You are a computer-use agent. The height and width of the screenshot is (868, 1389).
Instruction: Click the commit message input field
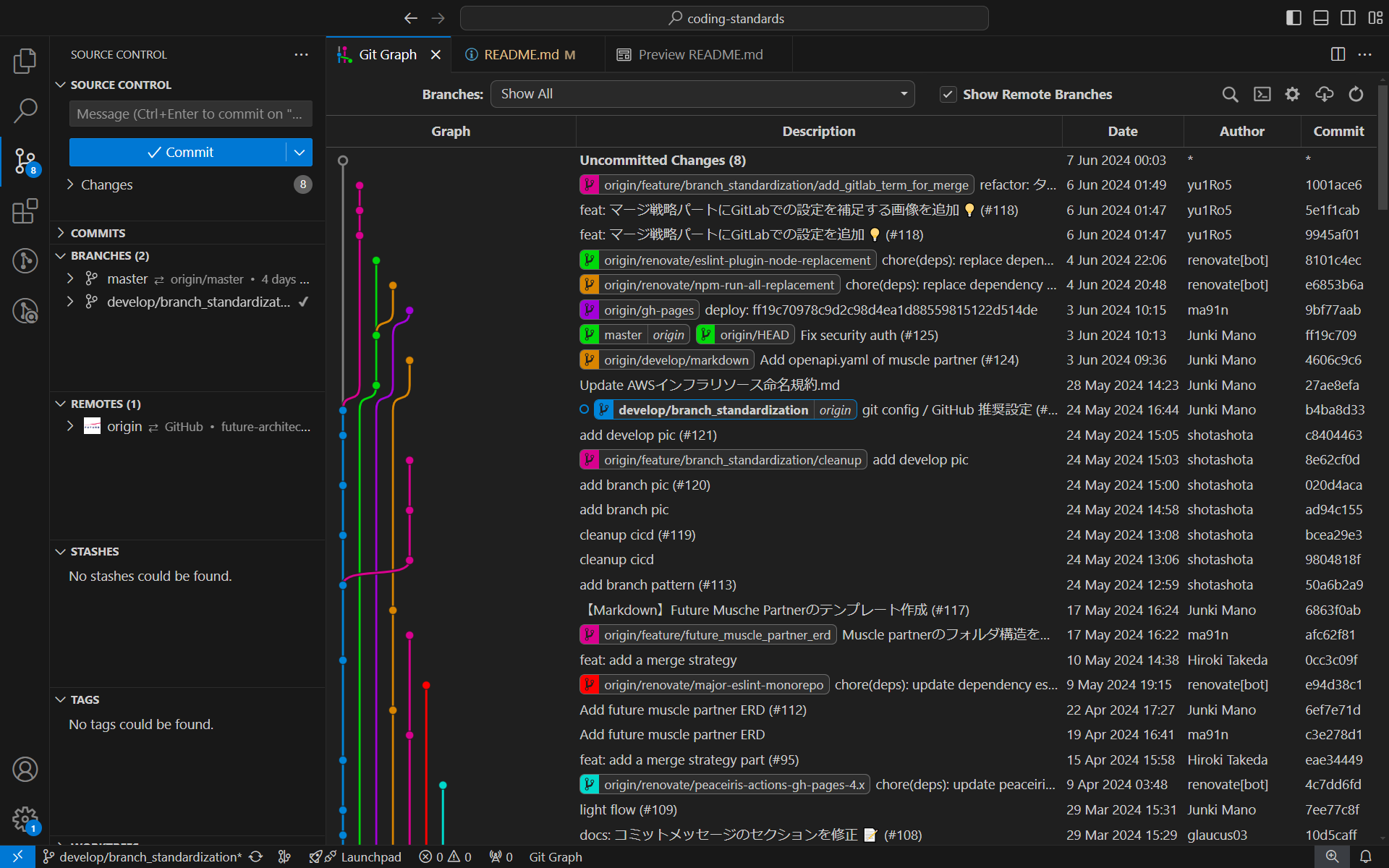191,114
